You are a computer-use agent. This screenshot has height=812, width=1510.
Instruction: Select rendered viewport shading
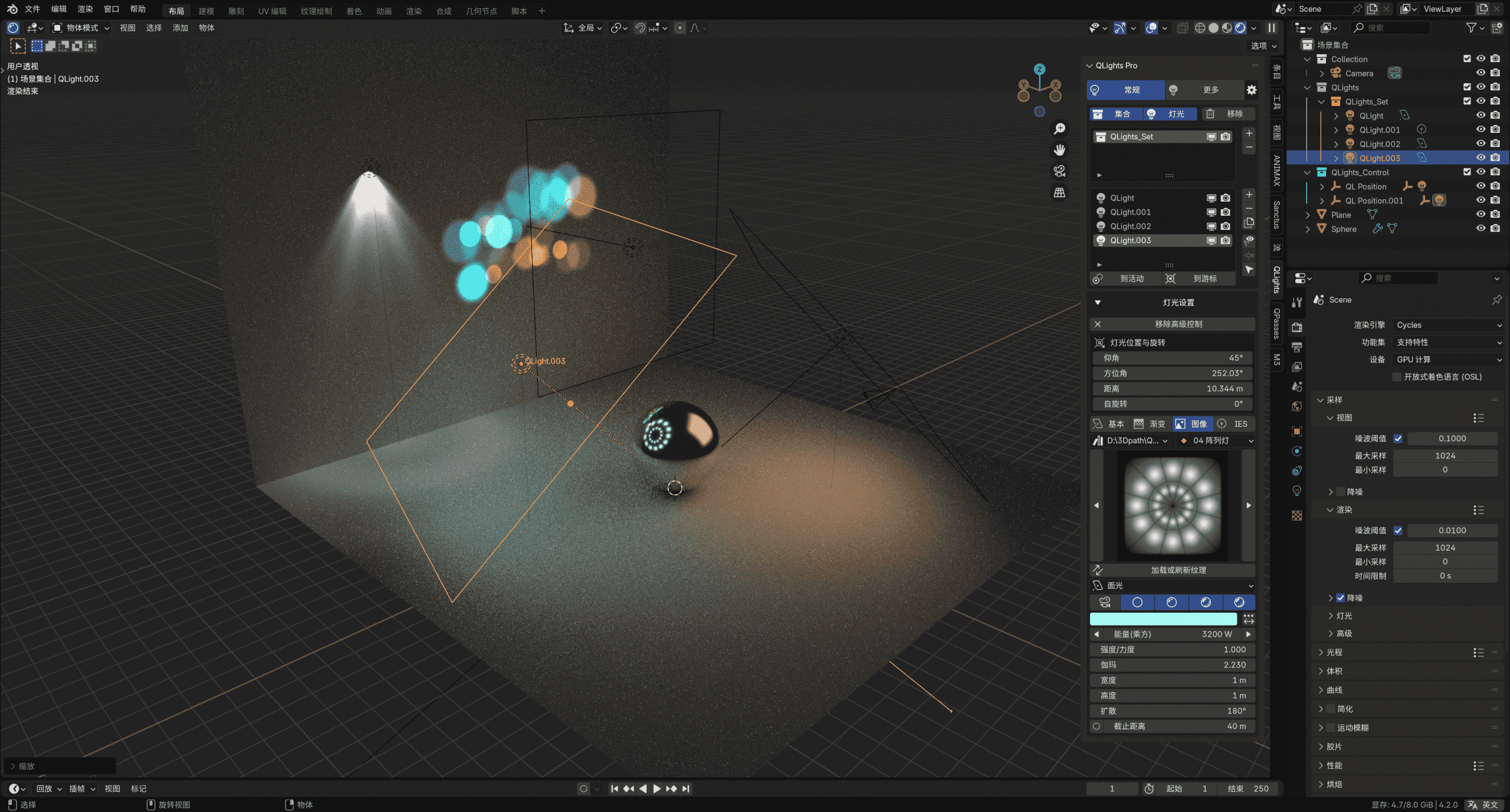[x=1240, y=28]
